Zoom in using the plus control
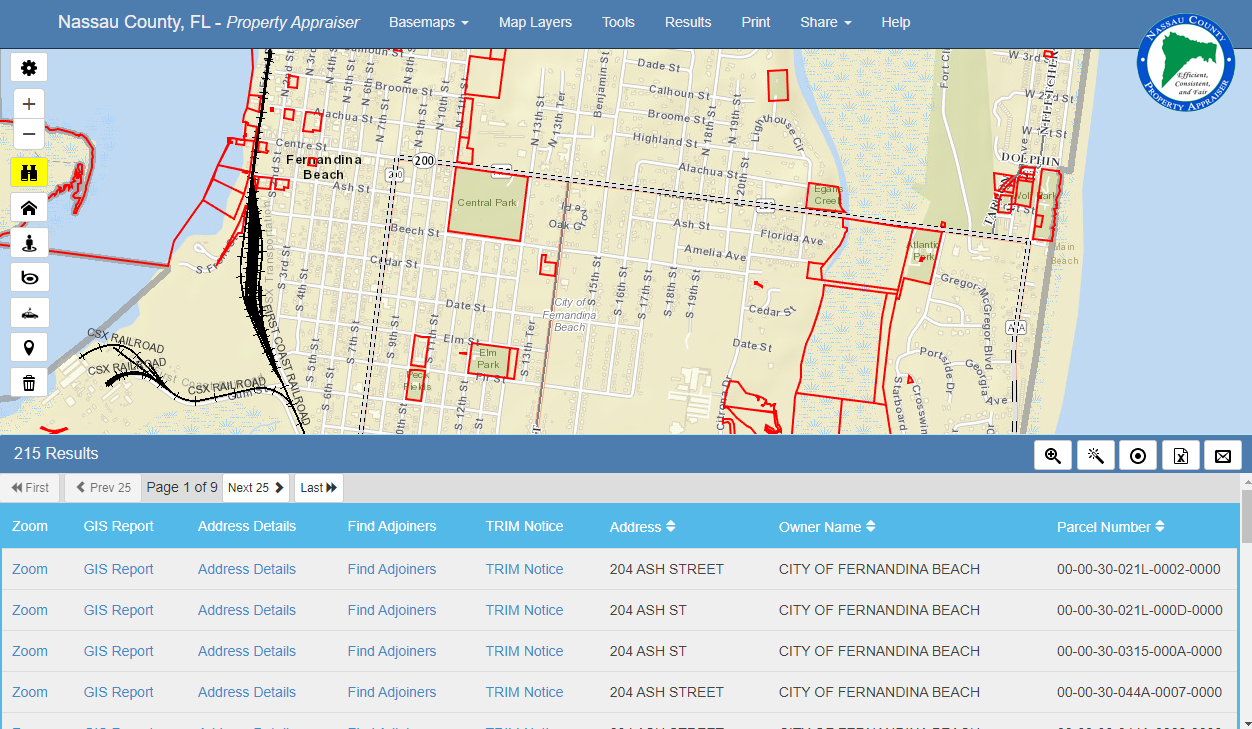The image size is (1252, 729). click(28, 103)
